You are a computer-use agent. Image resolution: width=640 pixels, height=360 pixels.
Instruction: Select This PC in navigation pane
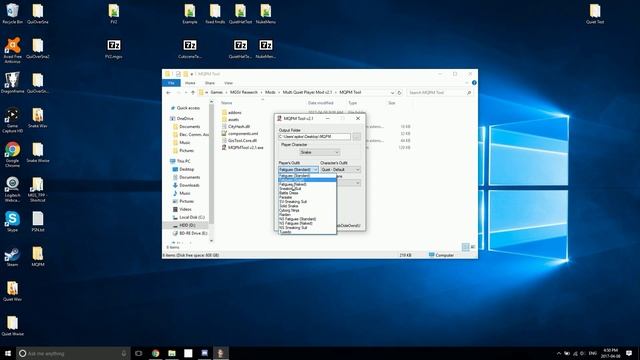(183, 161)
